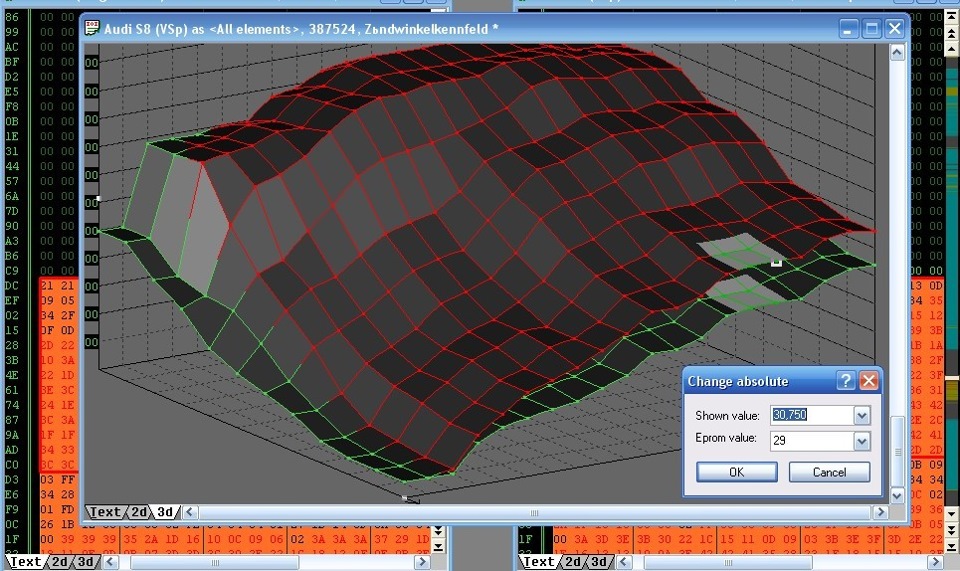Screen dimensions: 960x571
Task: Select 3d tab in bottom-left hex window
Action: 86,562
